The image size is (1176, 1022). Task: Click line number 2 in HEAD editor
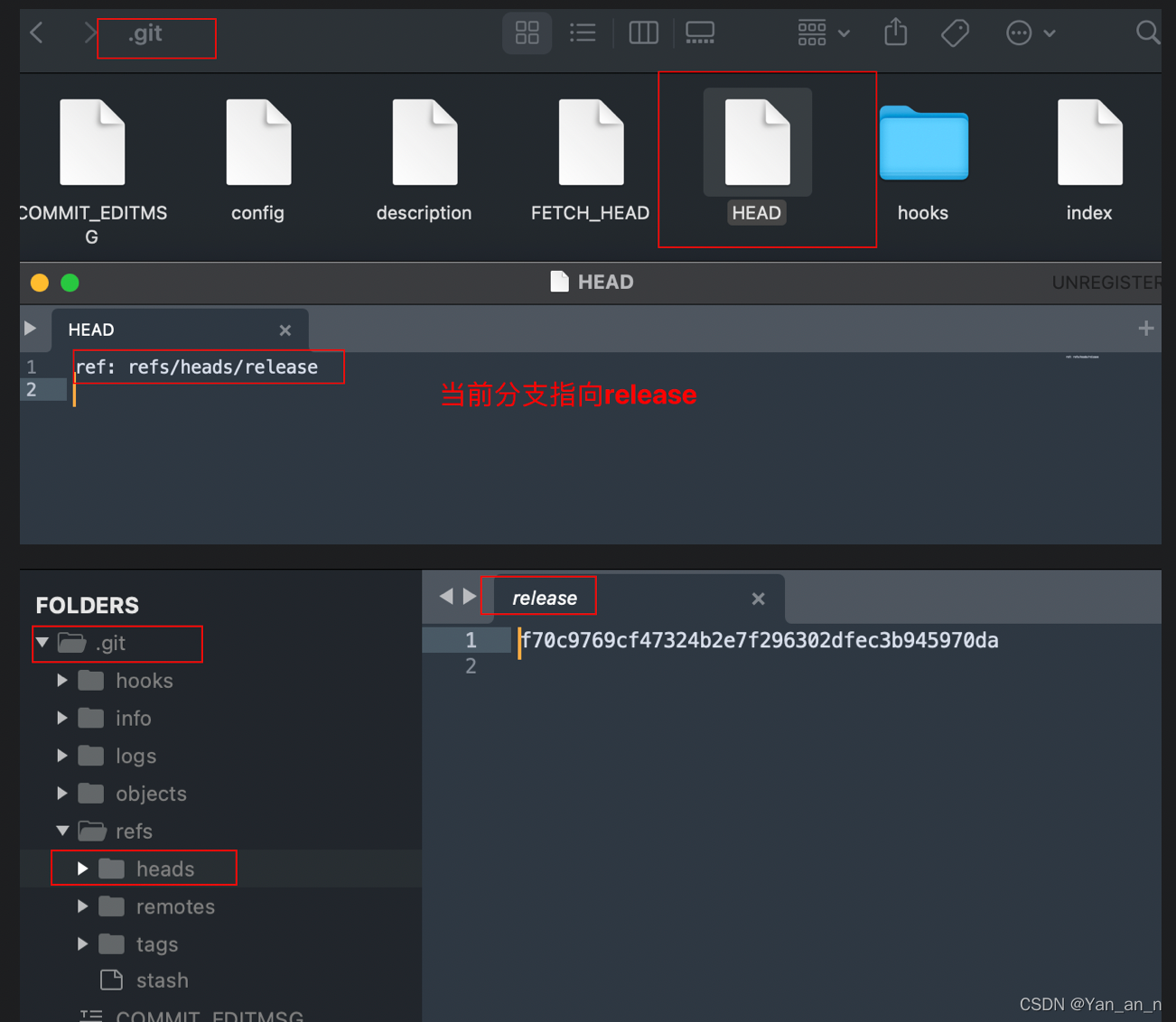[32, 390]
